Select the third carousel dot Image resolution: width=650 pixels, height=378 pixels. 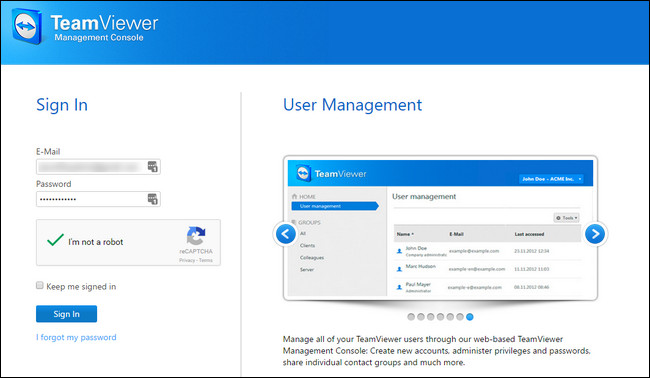tap(431, 317)
